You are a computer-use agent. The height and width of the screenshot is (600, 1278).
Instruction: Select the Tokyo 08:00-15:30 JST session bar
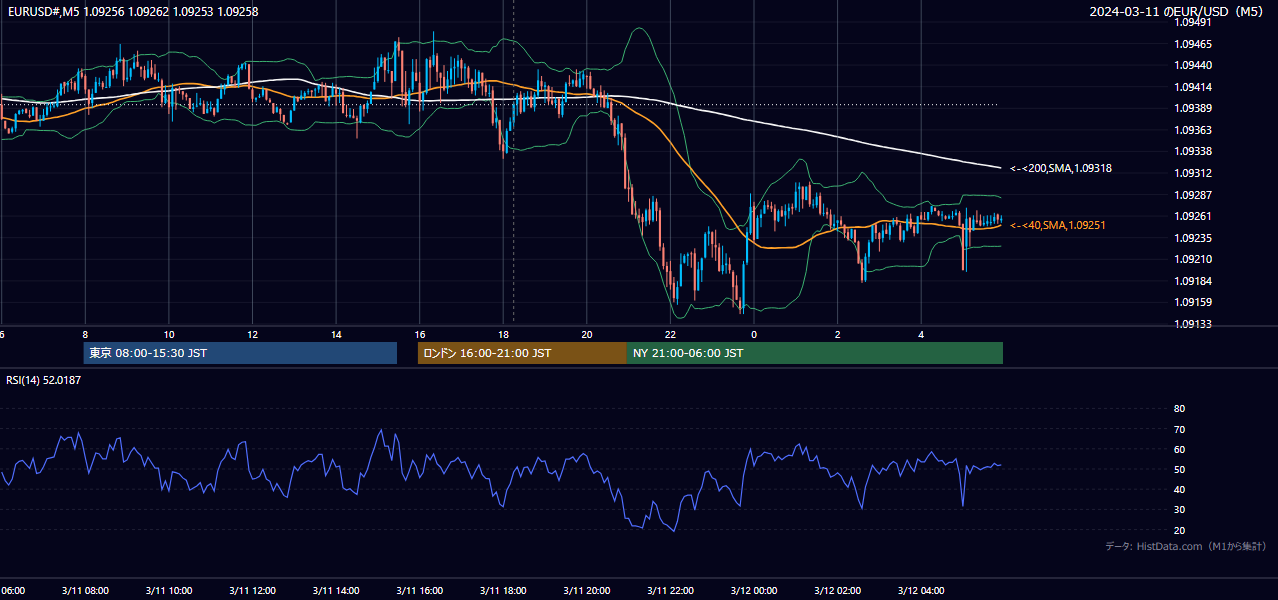click(240, 353)
